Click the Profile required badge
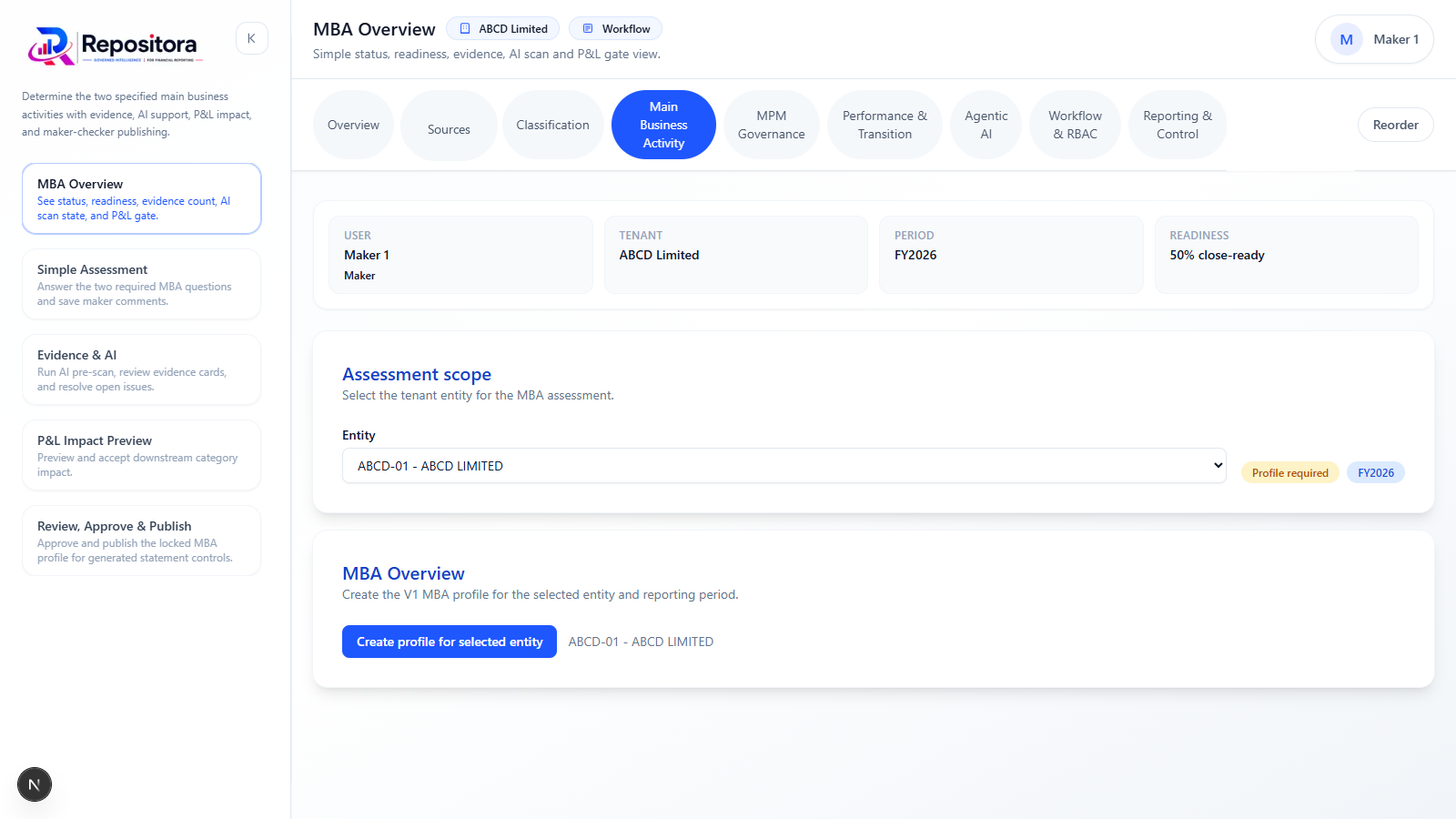This screenshot has height=819, width=1456. 1289,473
